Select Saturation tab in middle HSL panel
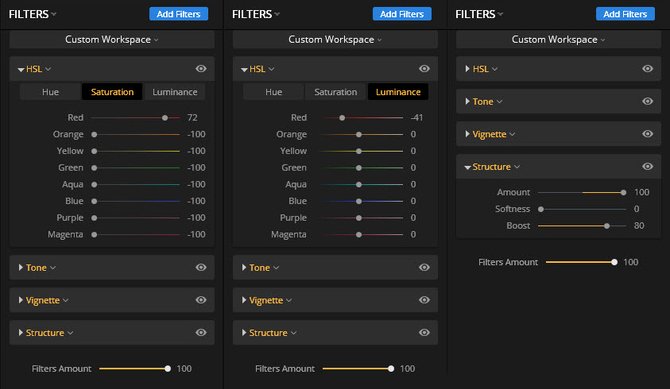Screen dimensions: 670x389 coord(335,92)
